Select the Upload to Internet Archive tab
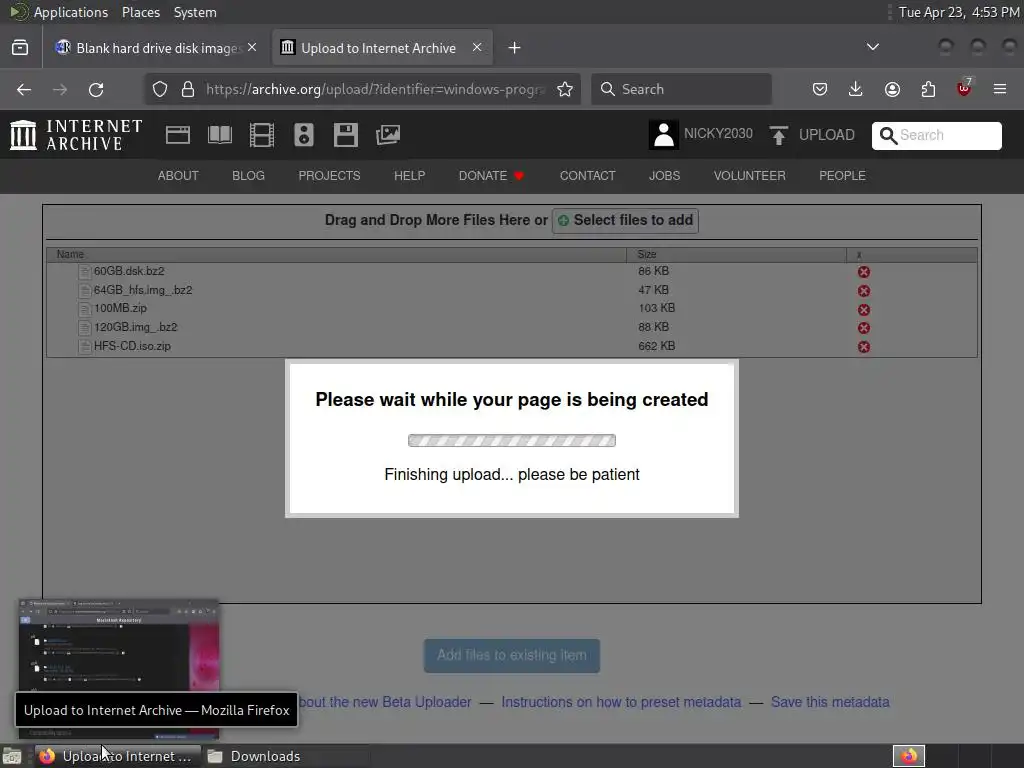Viewport: 1024px width, 768px height. 383,48
